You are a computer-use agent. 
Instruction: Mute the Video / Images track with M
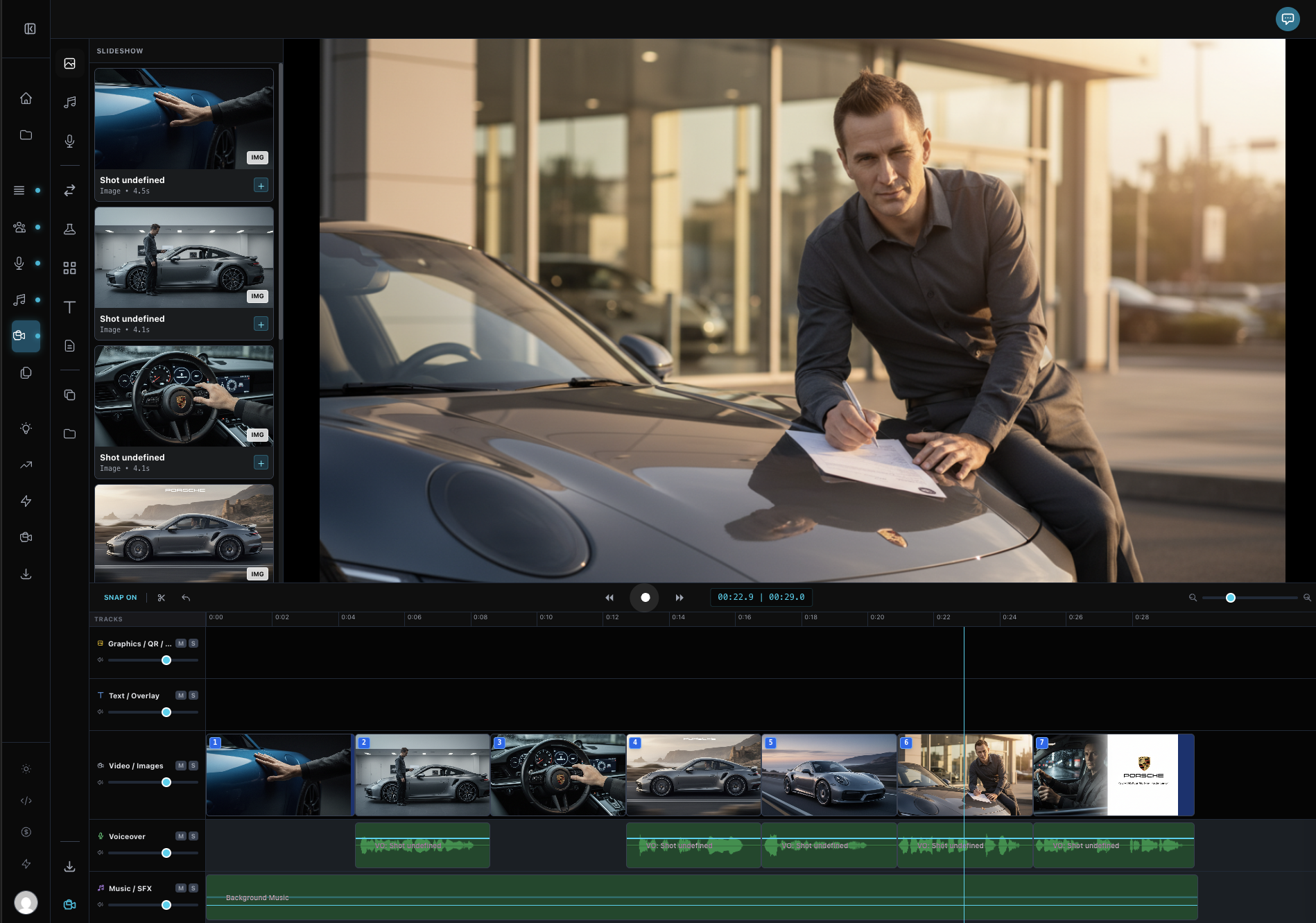tap(181, 766)
